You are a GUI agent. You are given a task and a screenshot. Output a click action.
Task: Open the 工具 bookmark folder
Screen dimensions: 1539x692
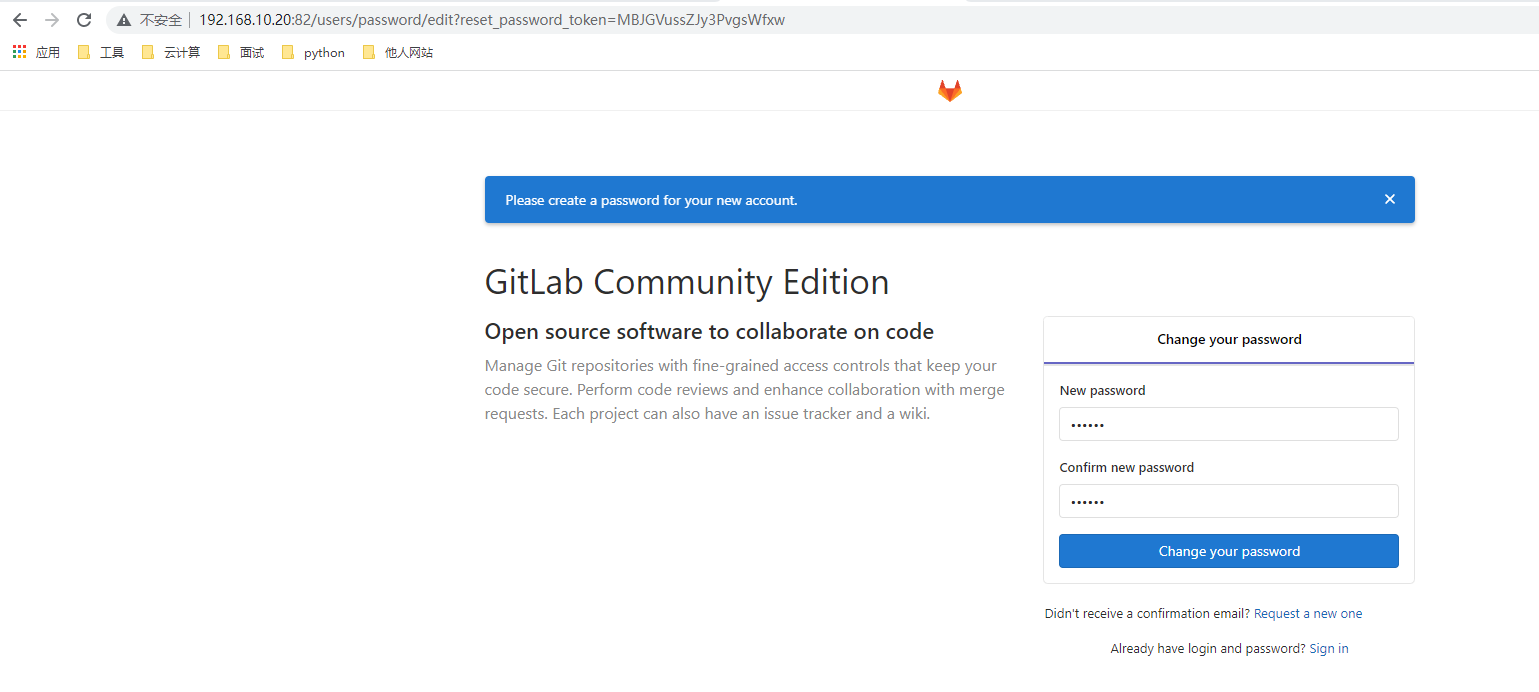pyautogui.click(x=101, y=52)
